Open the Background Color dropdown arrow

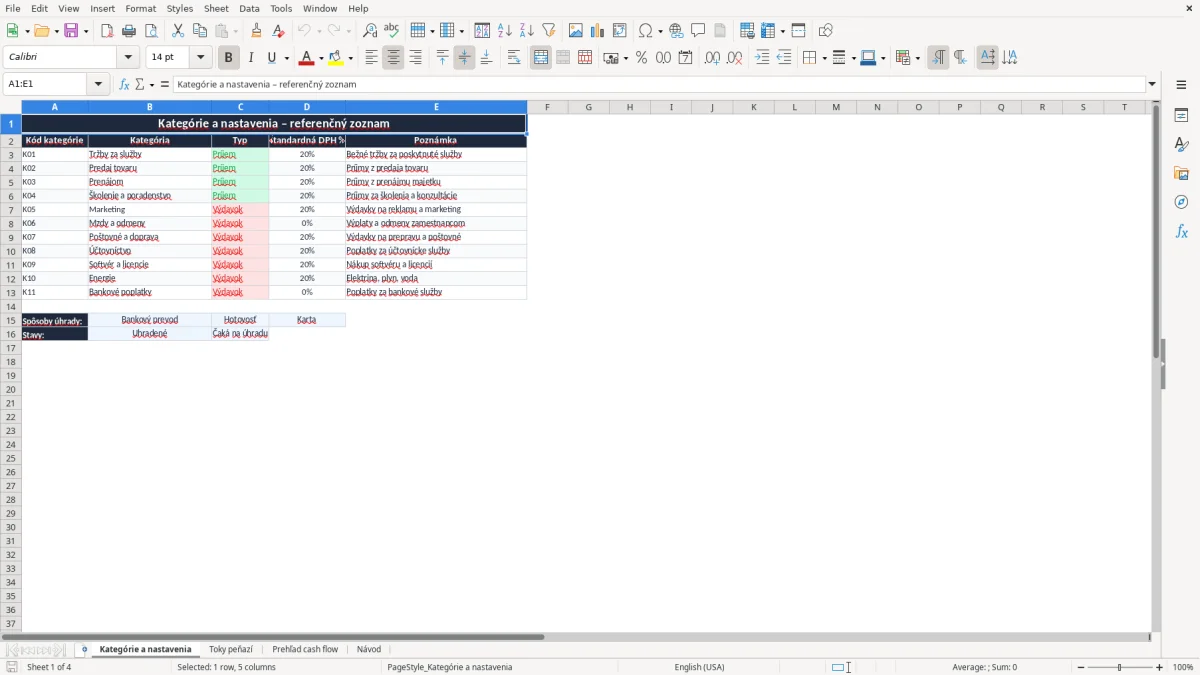click(x=350, y=58)
